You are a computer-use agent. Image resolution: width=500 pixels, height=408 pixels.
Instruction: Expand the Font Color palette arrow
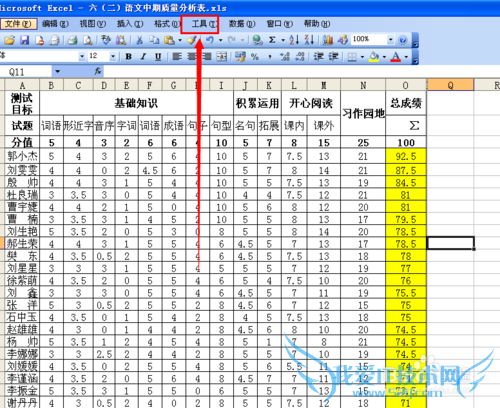(406, 57)
